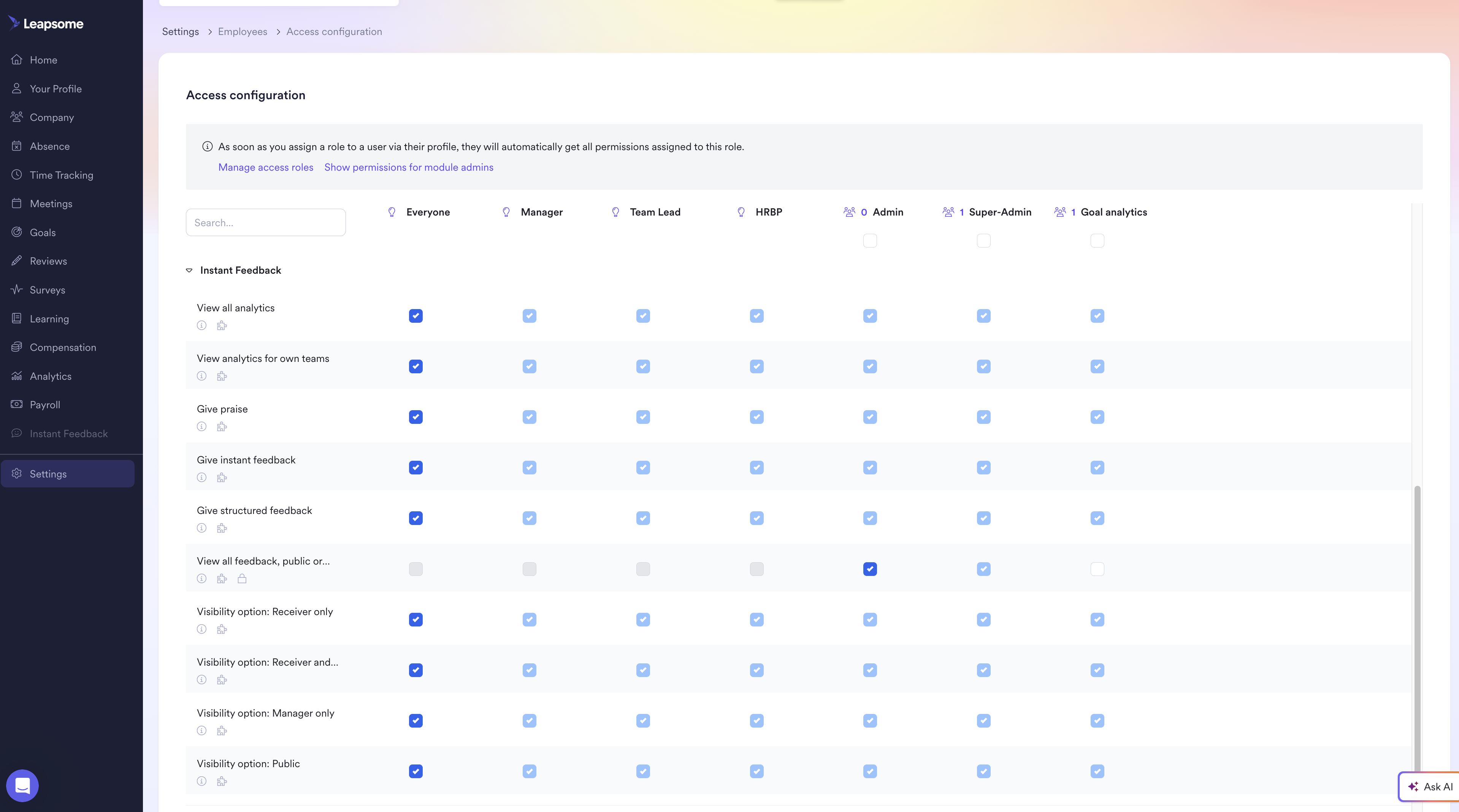
Task: Open the Learning book icon
Action: coord(17,319)
